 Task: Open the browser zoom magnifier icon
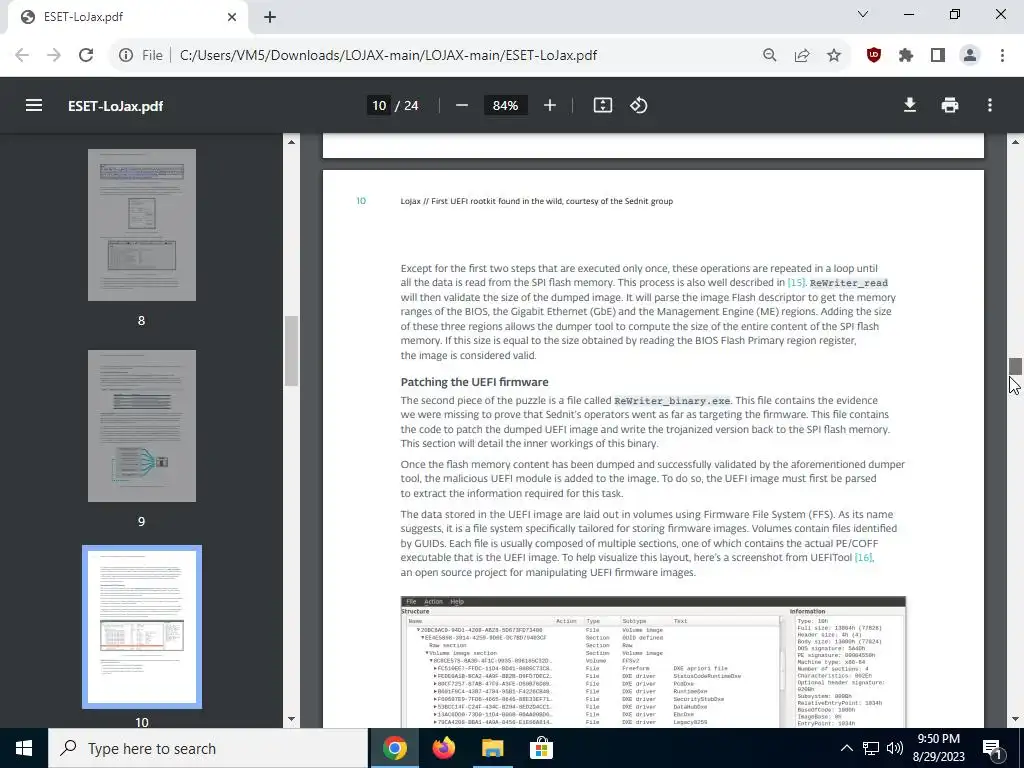[770, 55]
